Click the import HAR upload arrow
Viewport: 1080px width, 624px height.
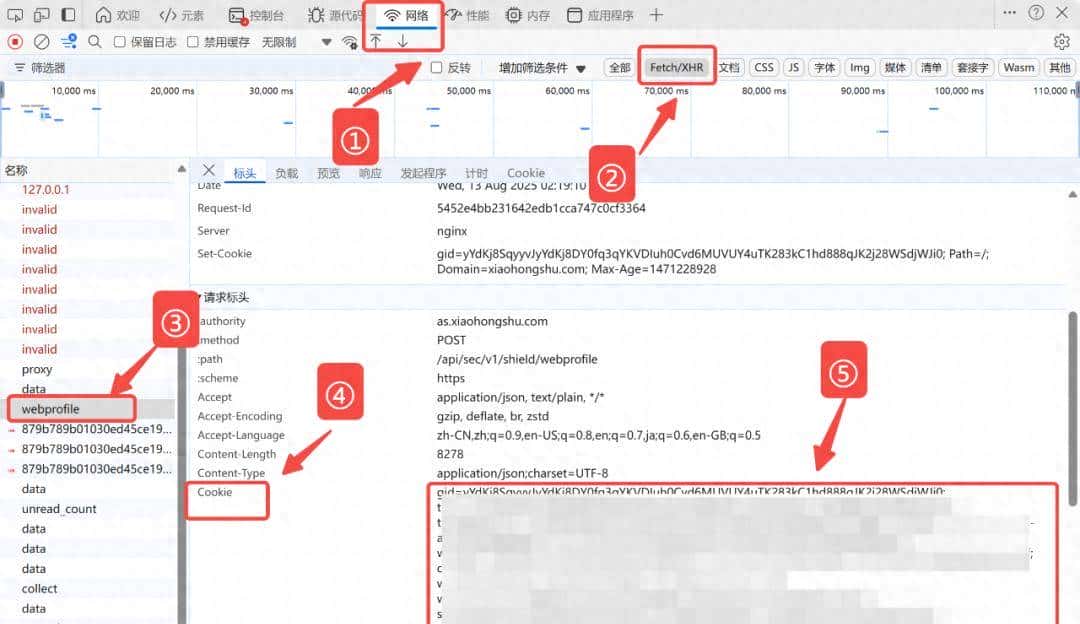376,41
